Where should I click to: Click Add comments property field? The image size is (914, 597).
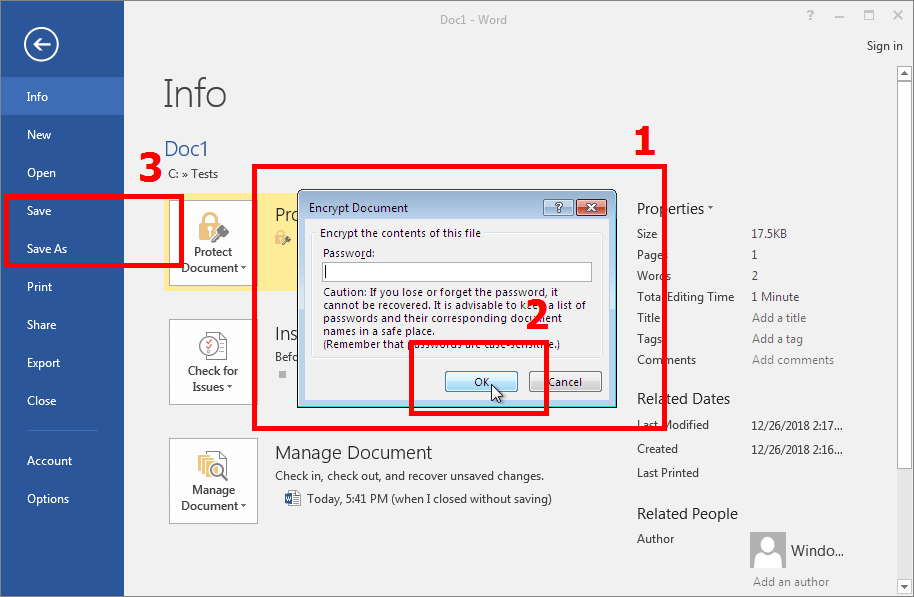click(793, 360)
